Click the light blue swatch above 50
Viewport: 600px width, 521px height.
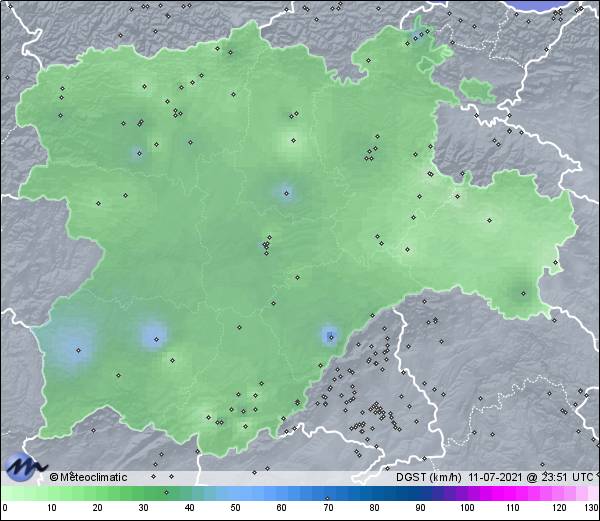click(235, 493)
